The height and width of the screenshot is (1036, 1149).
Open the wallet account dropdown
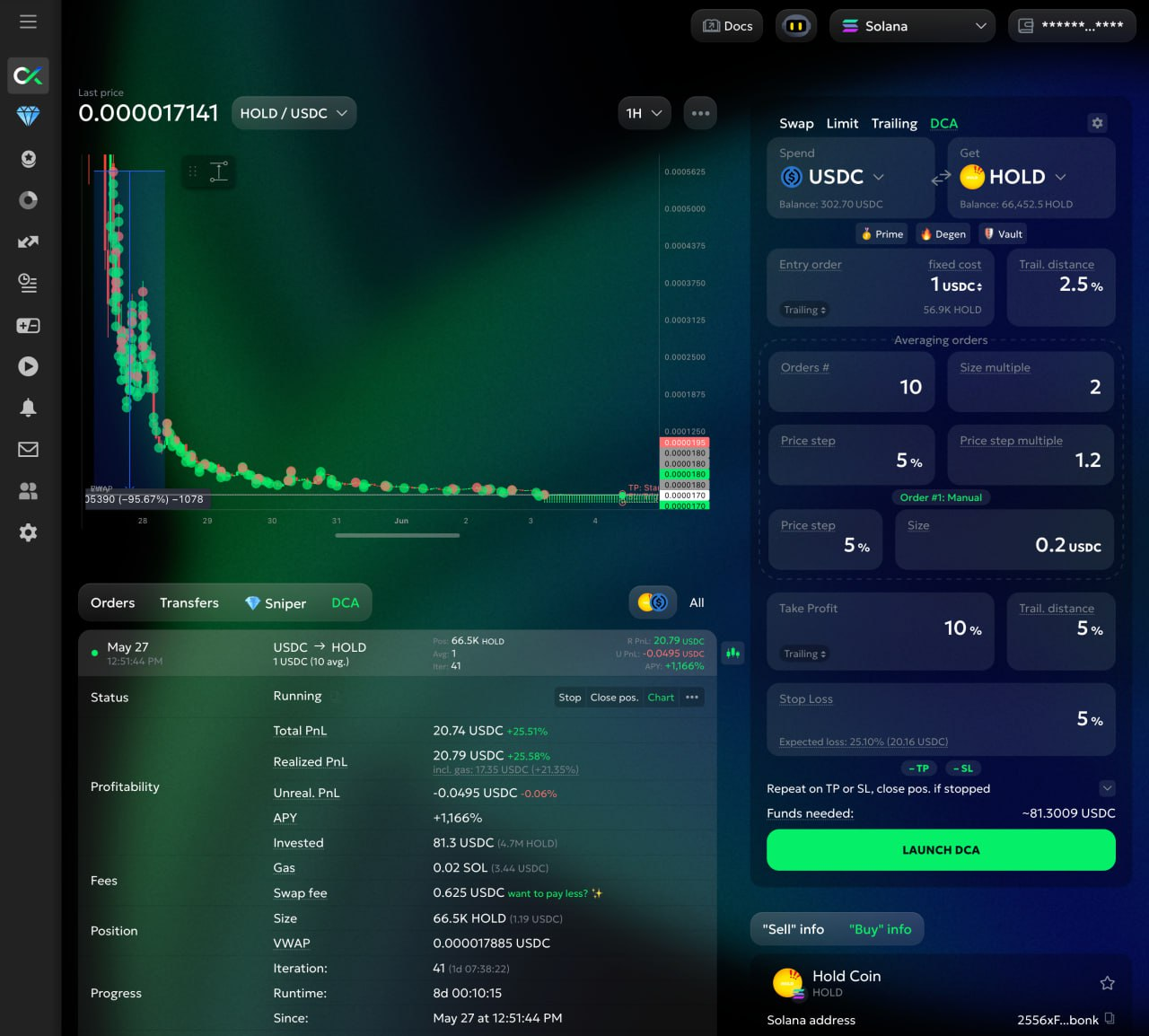pos(1072,26)
